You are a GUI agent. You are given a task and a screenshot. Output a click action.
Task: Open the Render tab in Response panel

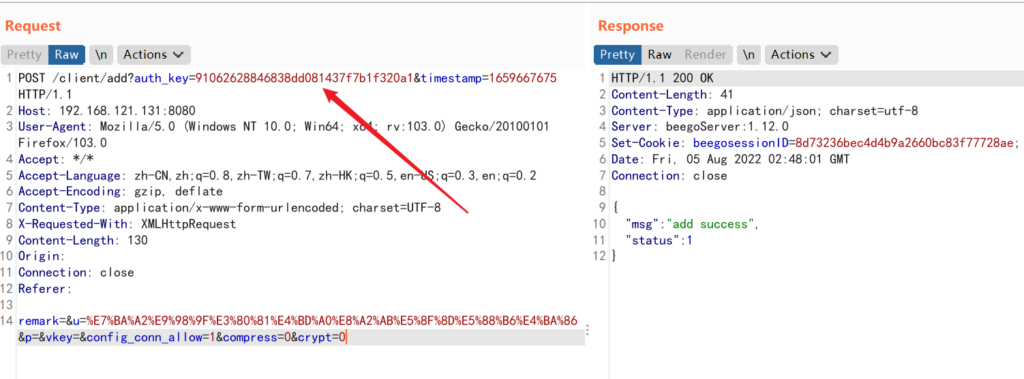click(x=705, y=54)
